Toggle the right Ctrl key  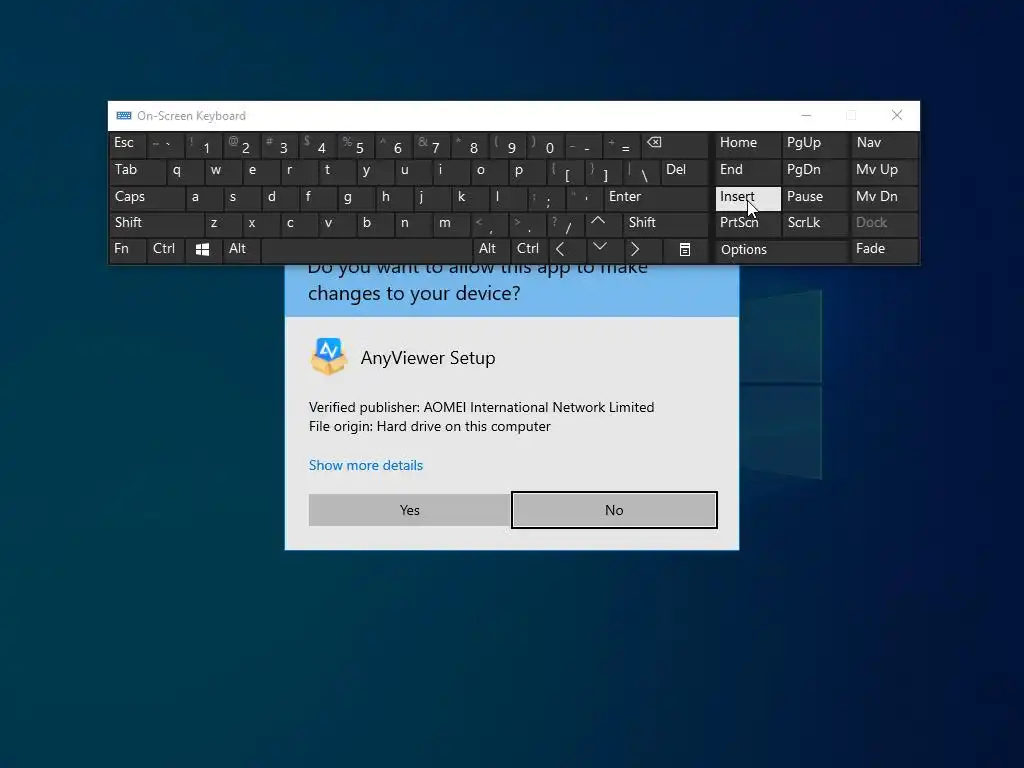point(529,249)
